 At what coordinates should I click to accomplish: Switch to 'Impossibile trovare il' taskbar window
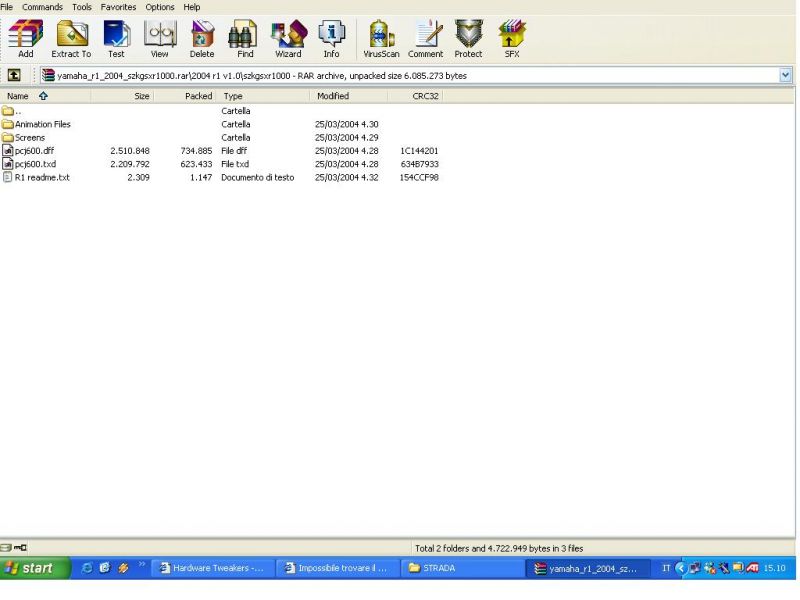pos(338,568)
